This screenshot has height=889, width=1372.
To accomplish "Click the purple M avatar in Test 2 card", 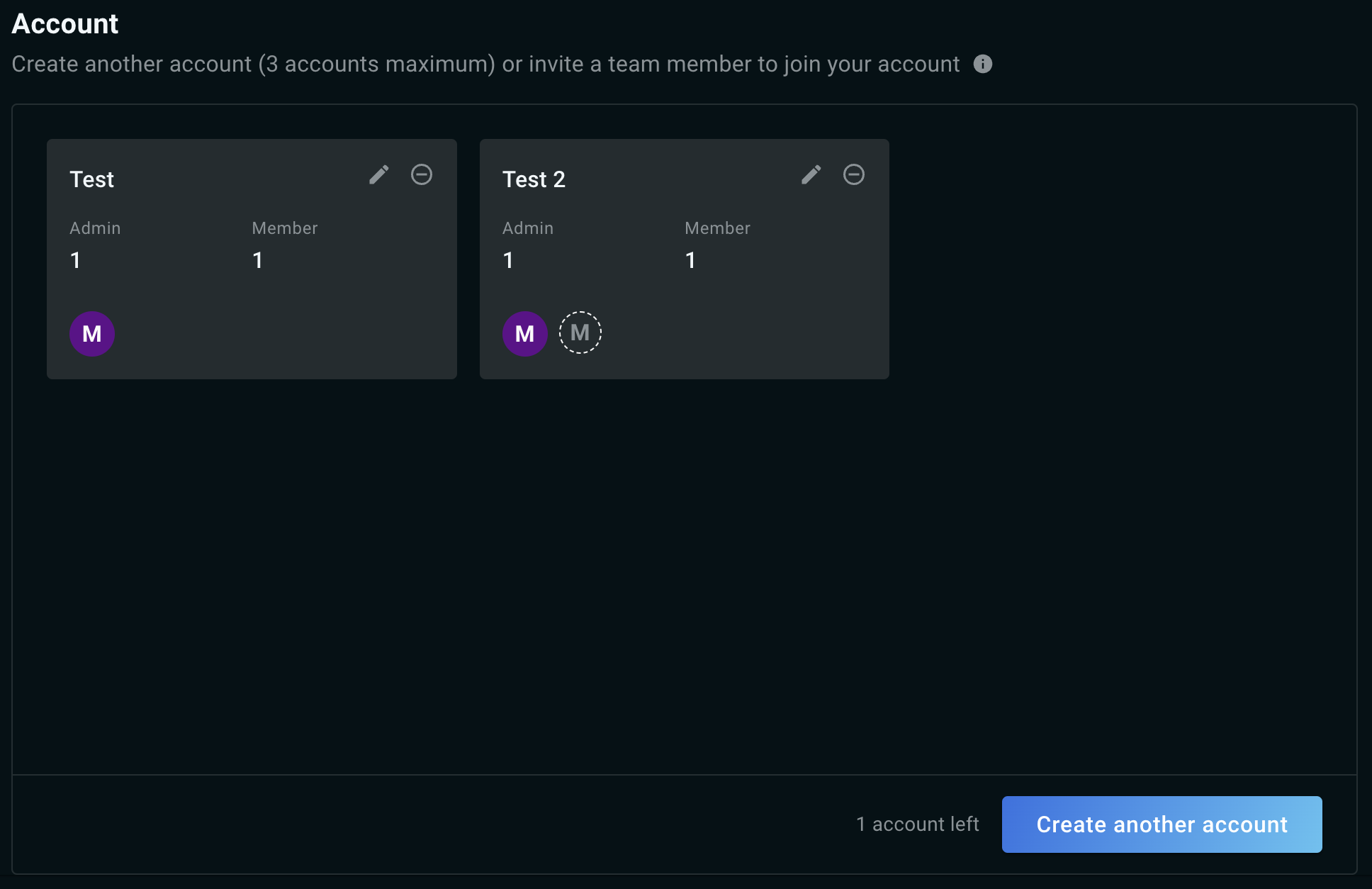I will pyautogui.click(x=525, y=334).
